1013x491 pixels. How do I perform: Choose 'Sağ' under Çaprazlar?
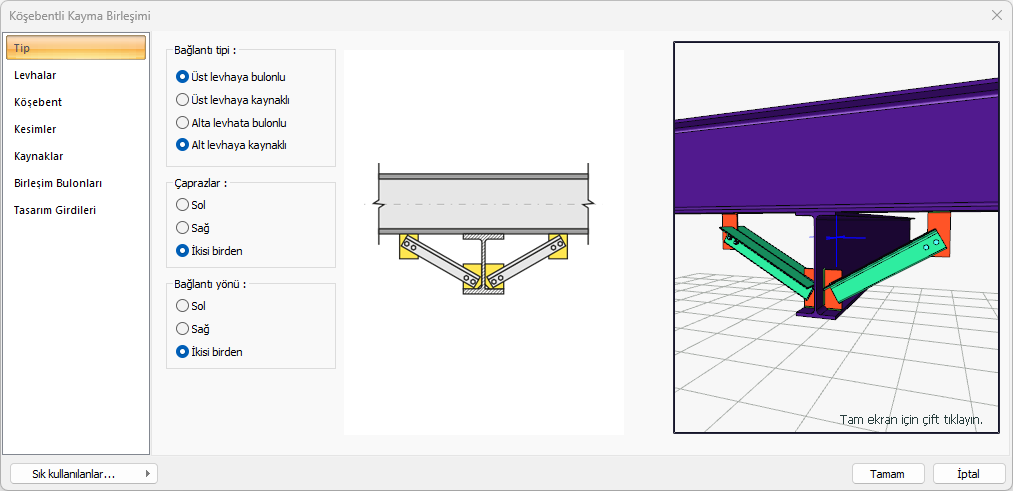(x=182, y=228)
